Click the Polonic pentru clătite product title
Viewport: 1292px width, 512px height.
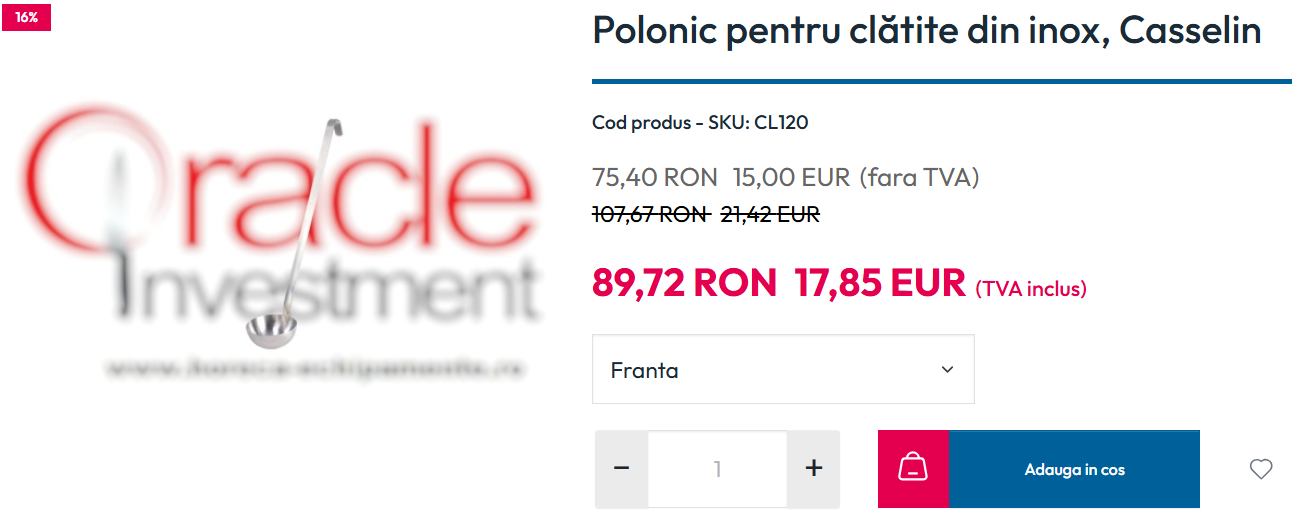coord(926,31)
